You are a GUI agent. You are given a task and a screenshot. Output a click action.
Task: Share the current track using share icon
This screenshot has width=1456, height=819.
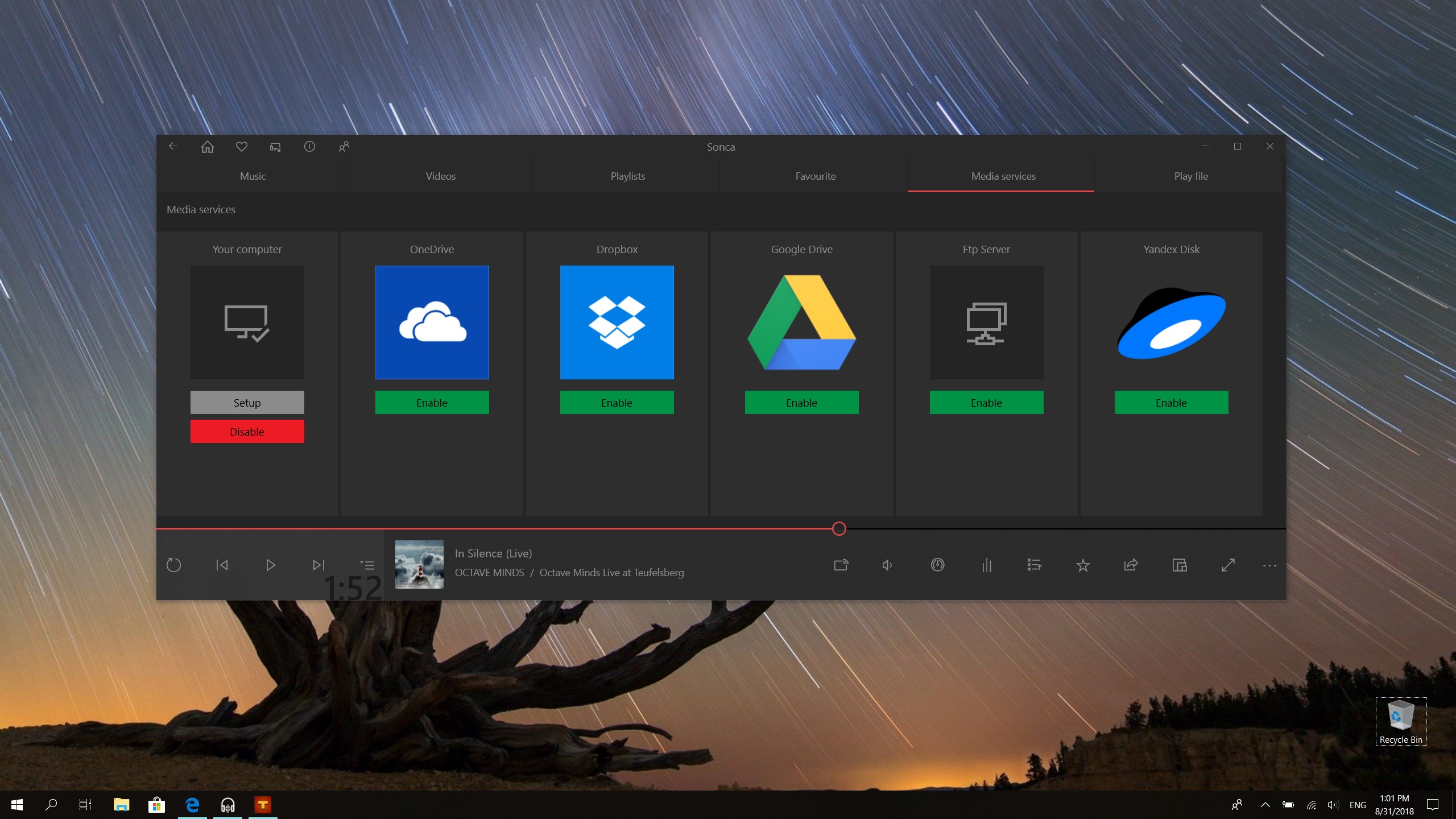(x=1131, y=565)
